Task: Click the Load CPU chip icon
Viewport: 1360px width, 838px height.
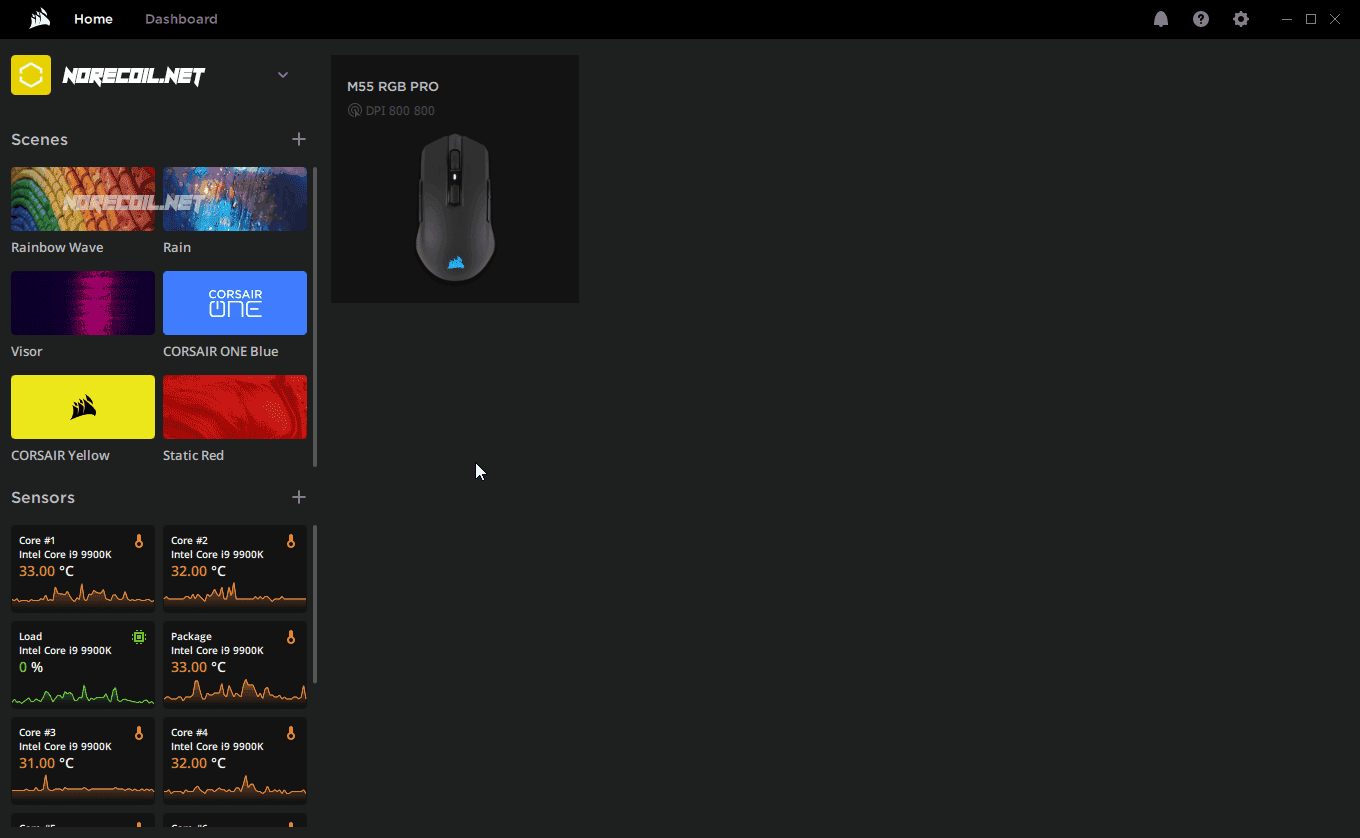Action: pyautogui.click(x=139, y=636)
